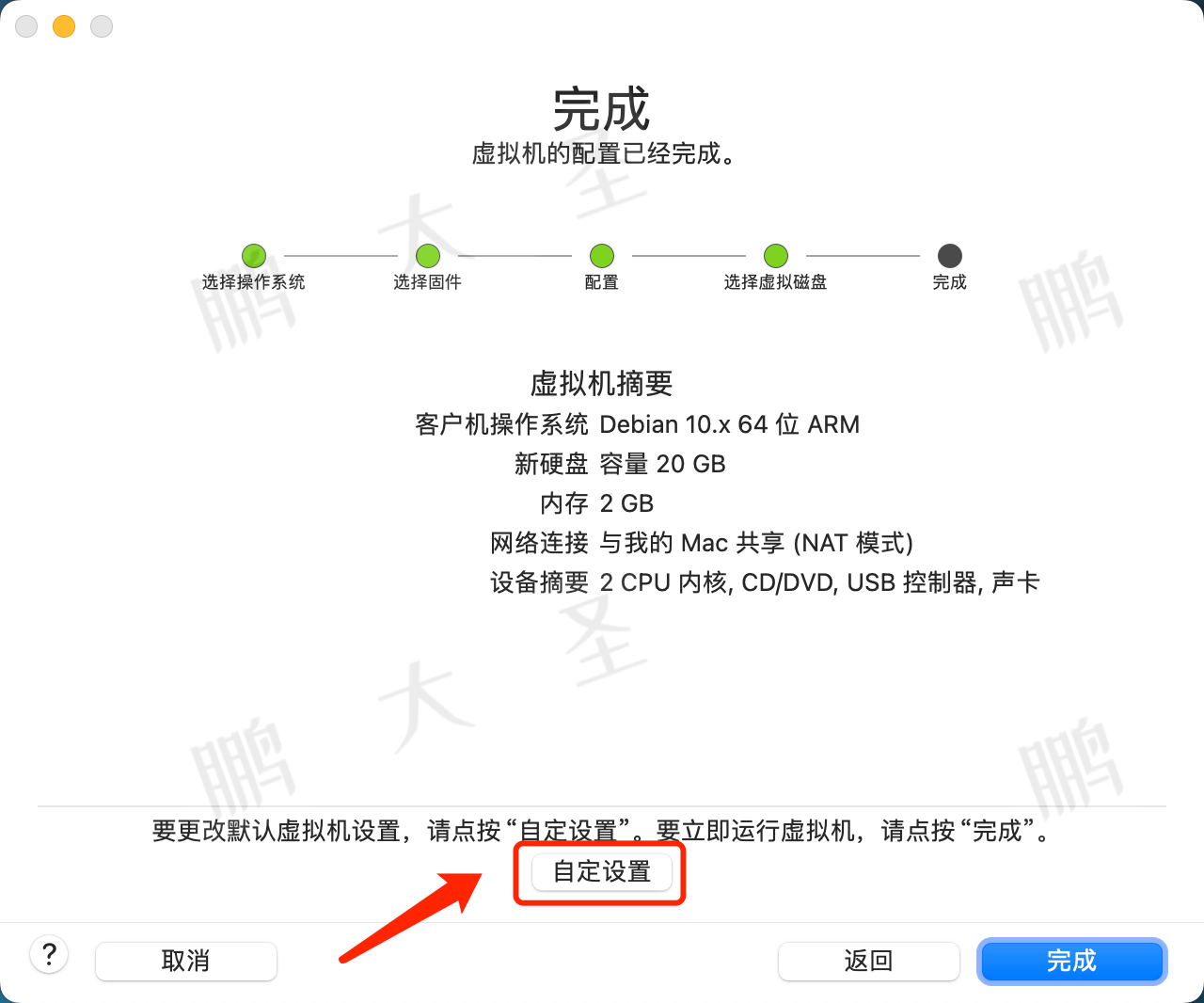
Task: Open help via the question mark button
Action: [x=49, y=955]
